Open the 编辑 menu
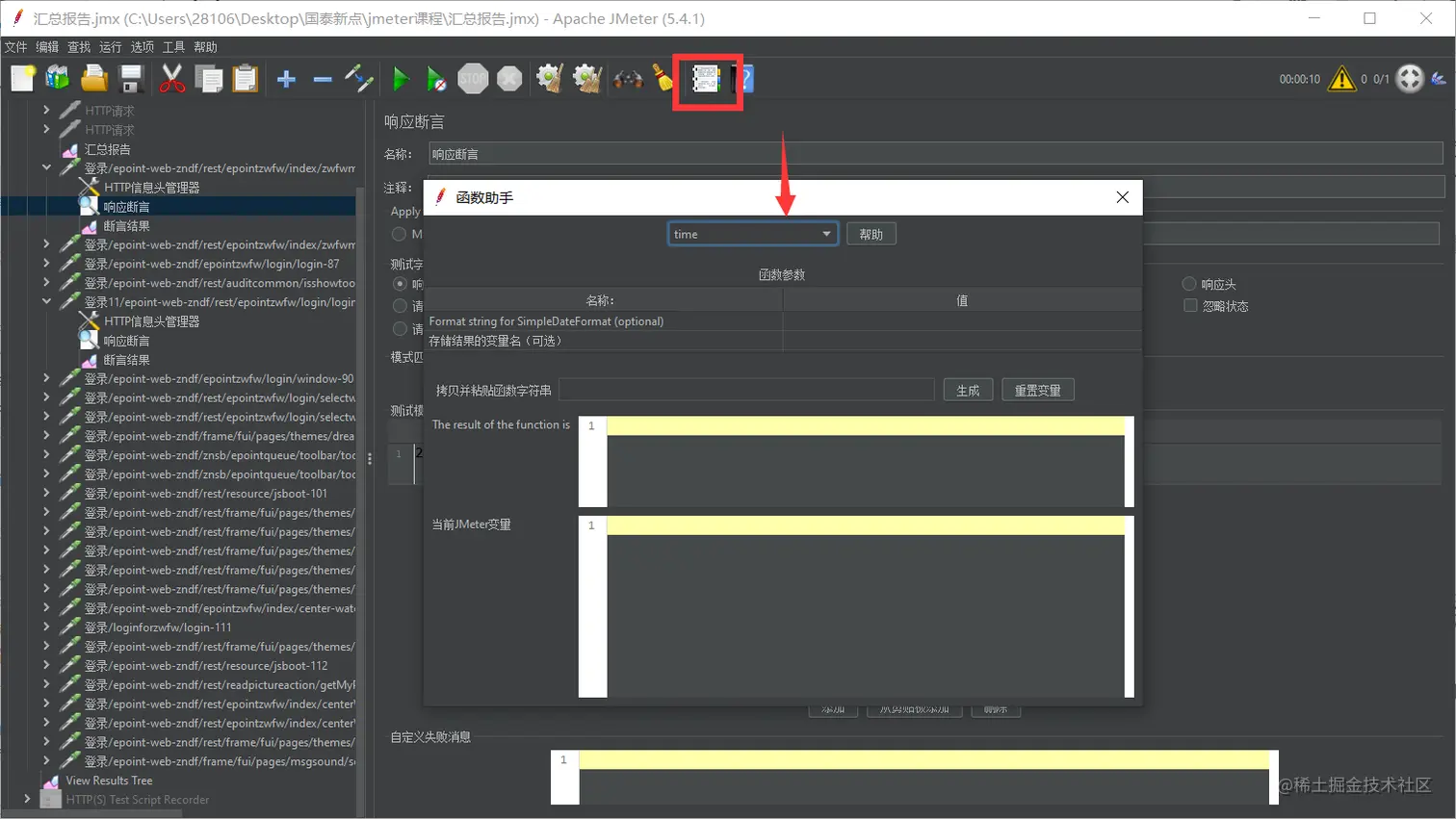The height and width of the screenshot is (819, 1456). [47, 47]
